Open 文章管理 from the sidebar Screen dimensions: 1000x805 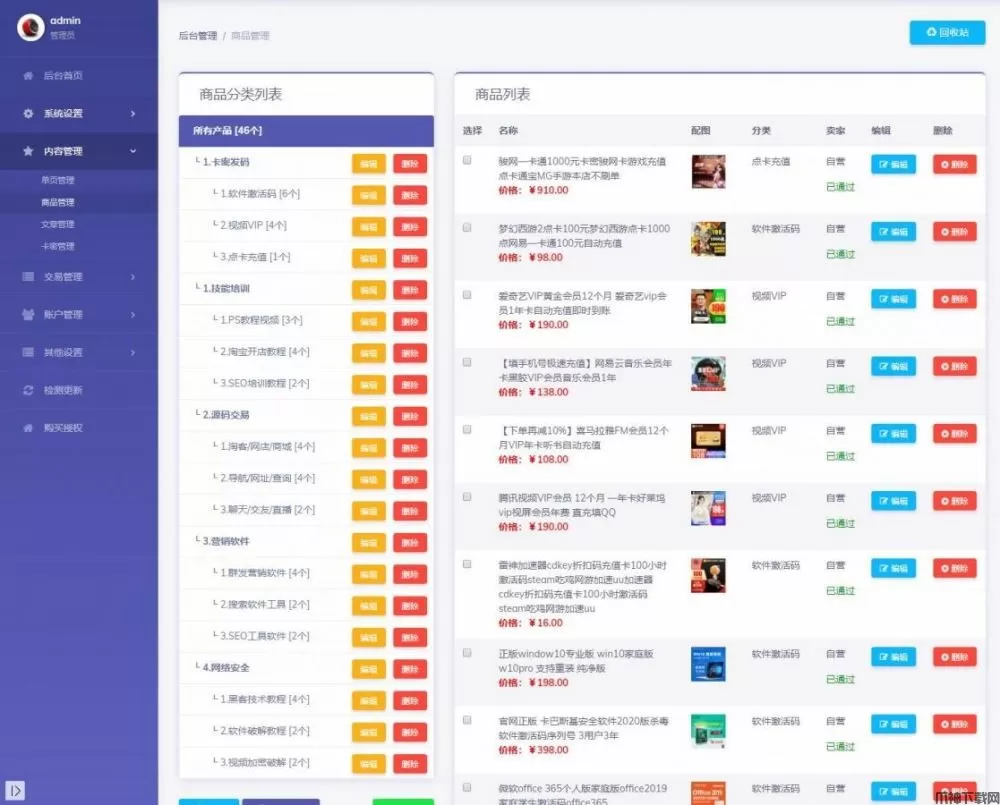click(58, 224)
